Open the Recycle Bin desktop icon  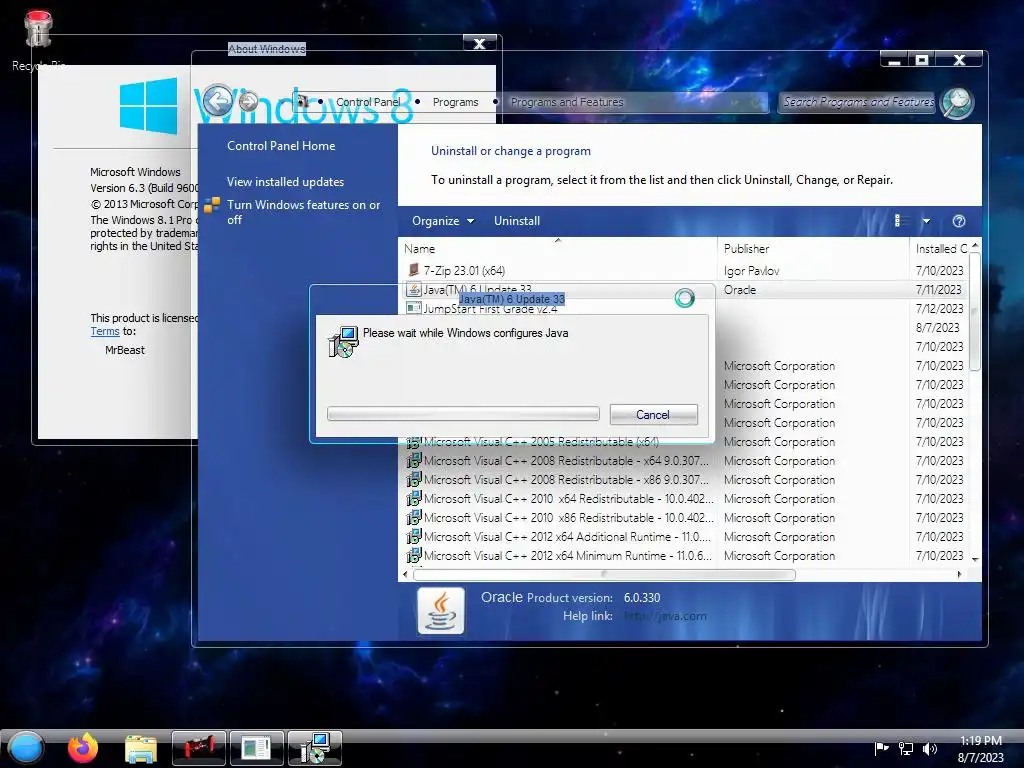[38, 40]
